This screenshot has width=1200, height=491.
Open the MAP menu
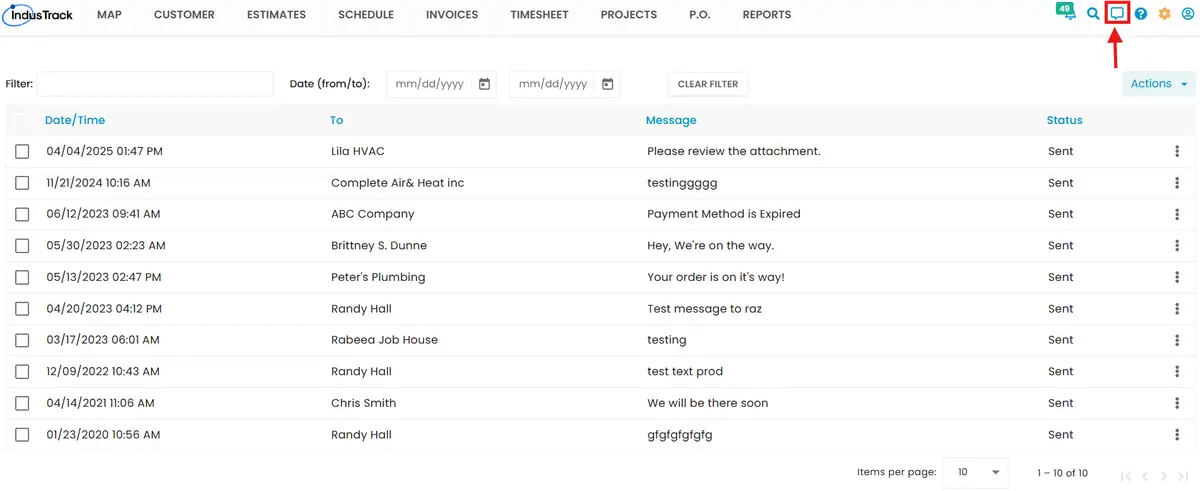click(109, 15)
